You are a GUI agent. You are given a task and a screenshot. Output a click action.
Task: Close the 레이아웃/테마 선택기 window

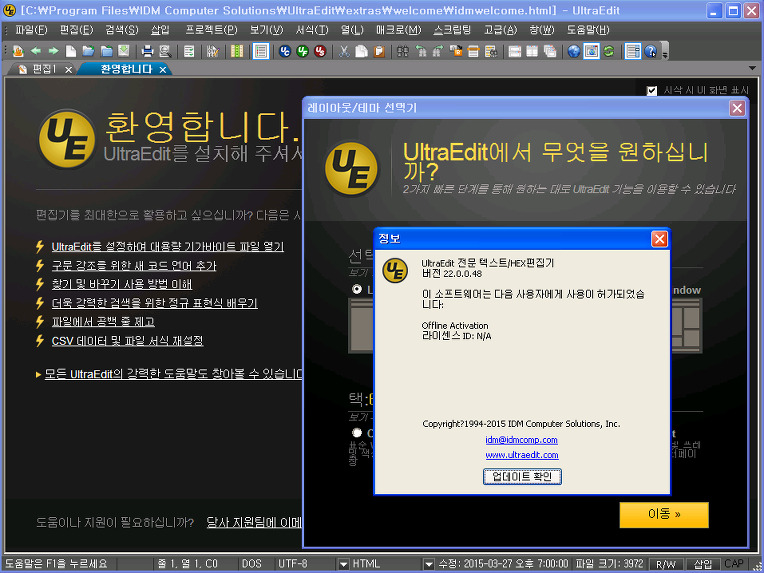tap(737, 108)
